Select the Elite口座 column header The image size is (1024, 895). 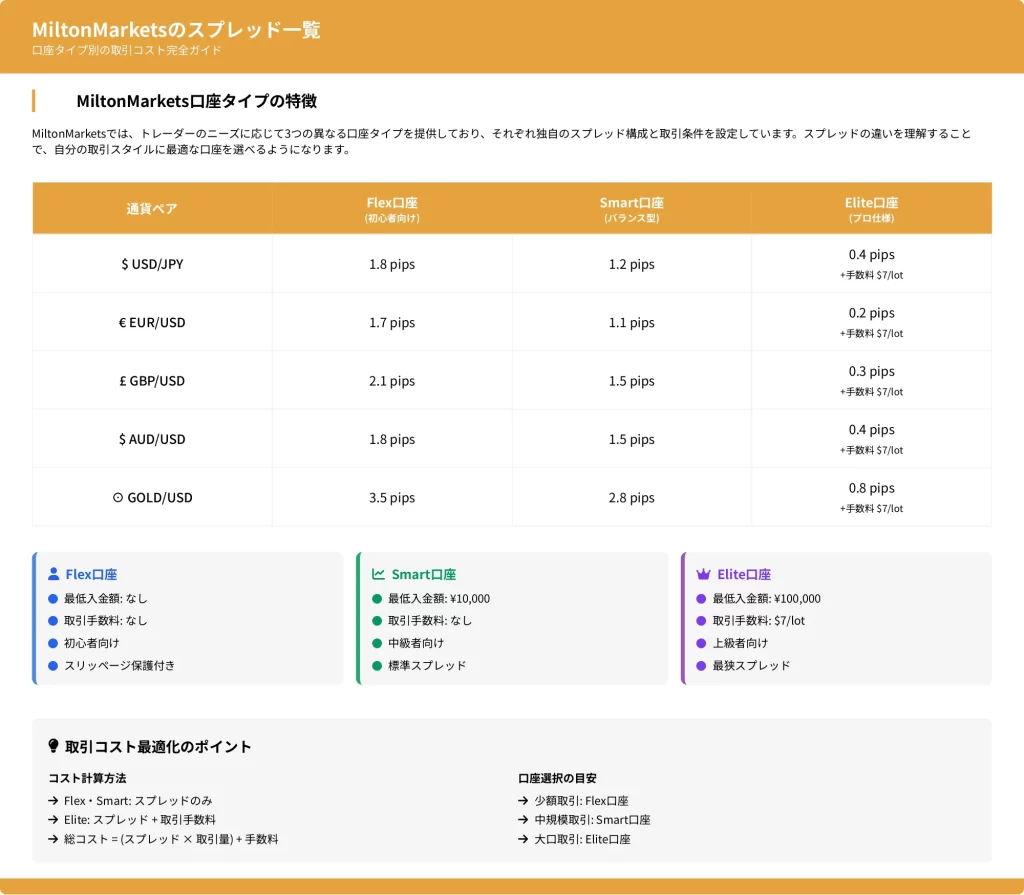coord(871,208)
